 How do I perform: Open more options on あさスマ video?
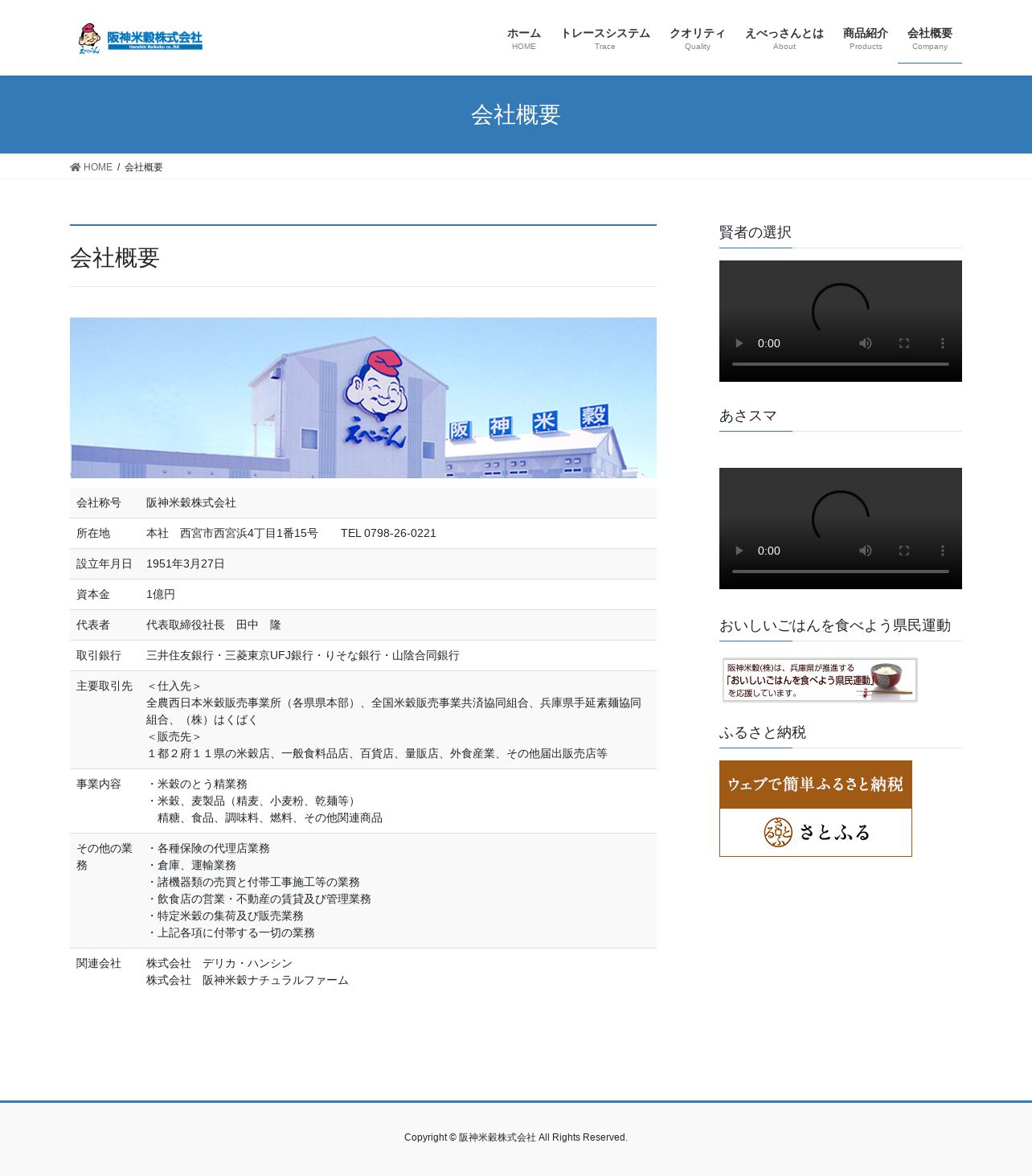(x=943, y=551)
